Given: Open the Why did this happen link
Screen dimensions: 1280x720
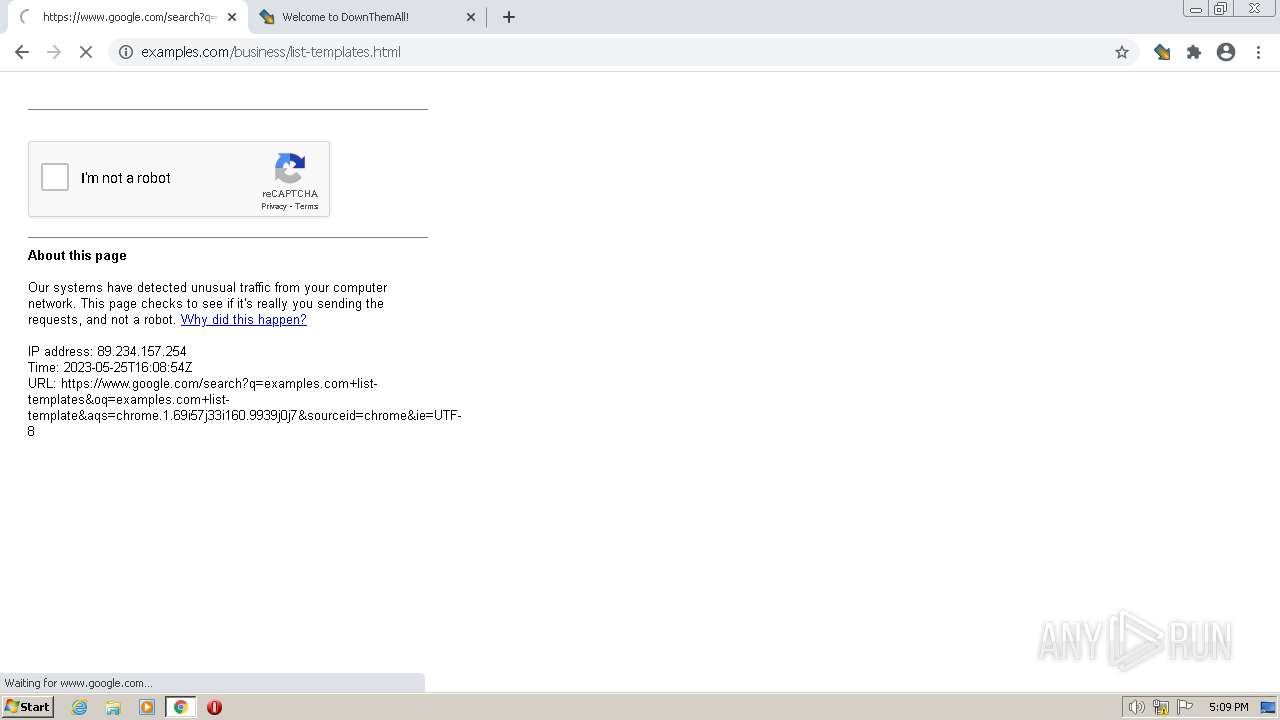Looking at the screenshot, I should tap(243, 320).
